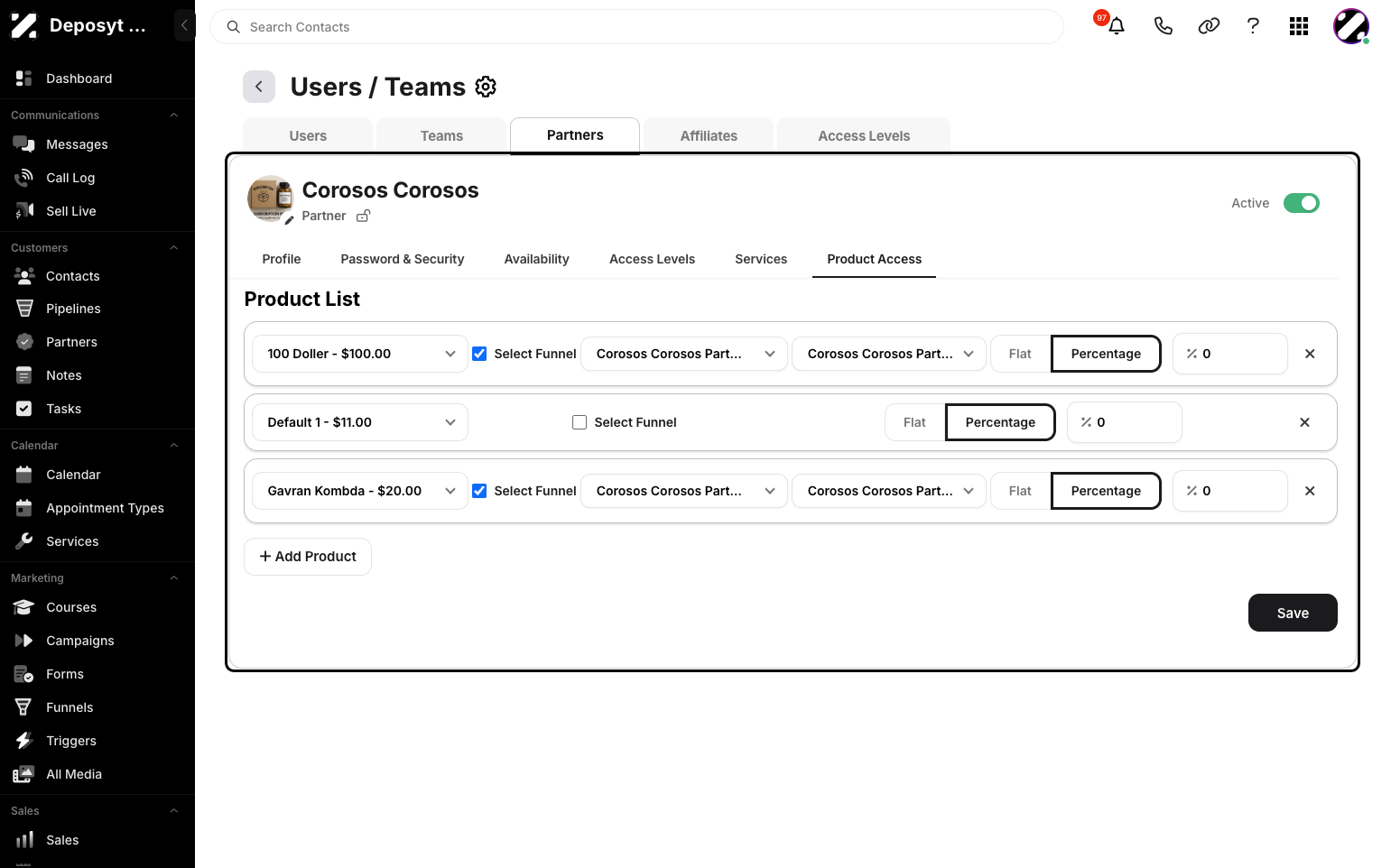Click the Add Product button
1391x868 pixels.
click(x=308, y=557)
